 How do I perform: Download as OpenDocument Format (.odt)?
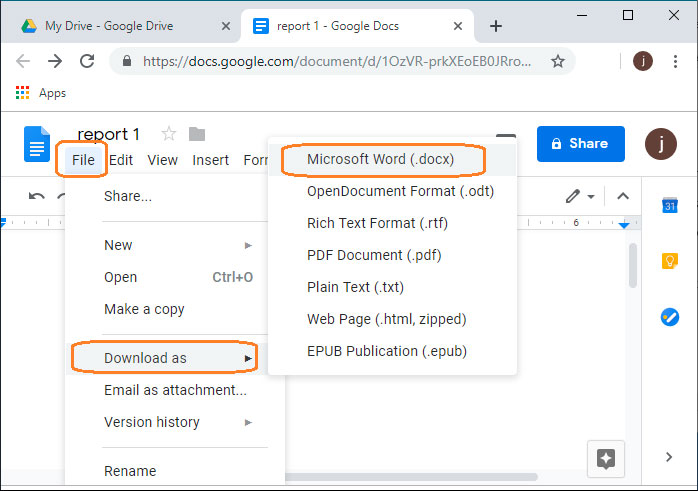pyautogui.click(x=392, y=191)
